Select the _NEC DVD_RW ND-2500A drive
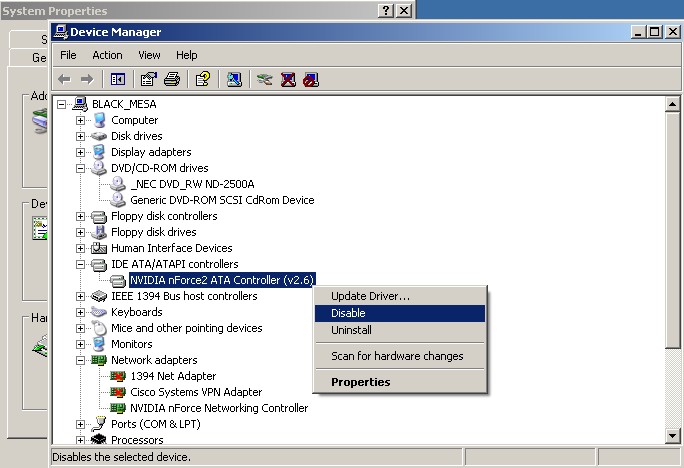684x468 pixels. click(x=192, y=184)
